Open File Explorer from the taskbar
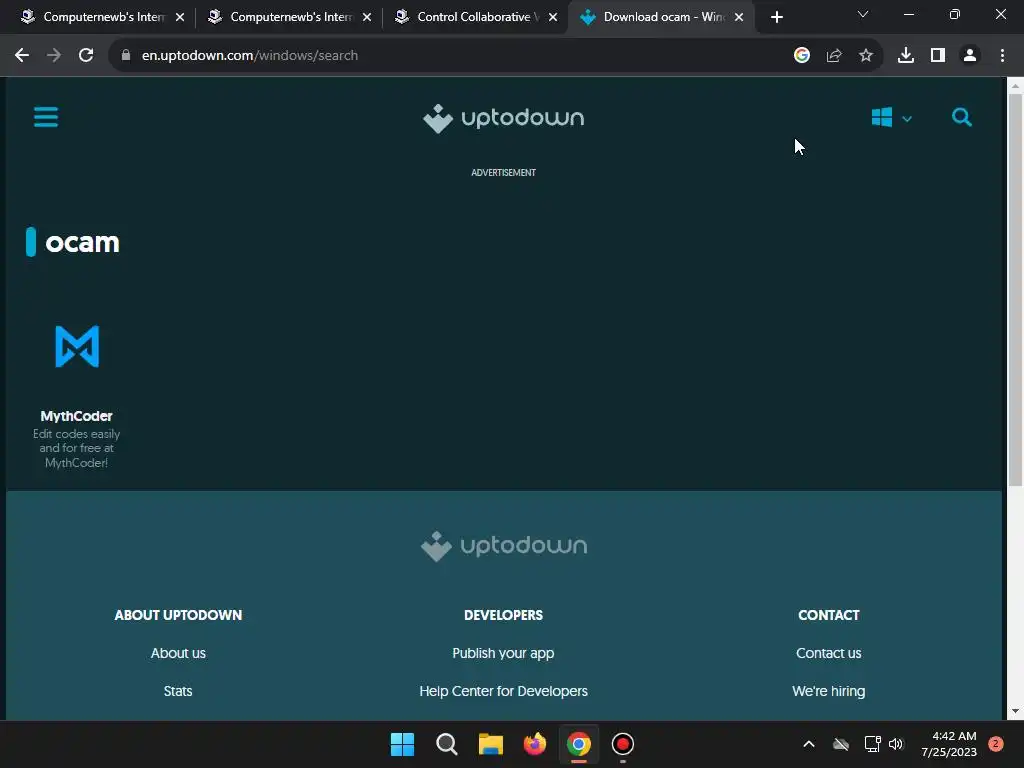This screenshot has height=768, width=1024. click(490, 744)
